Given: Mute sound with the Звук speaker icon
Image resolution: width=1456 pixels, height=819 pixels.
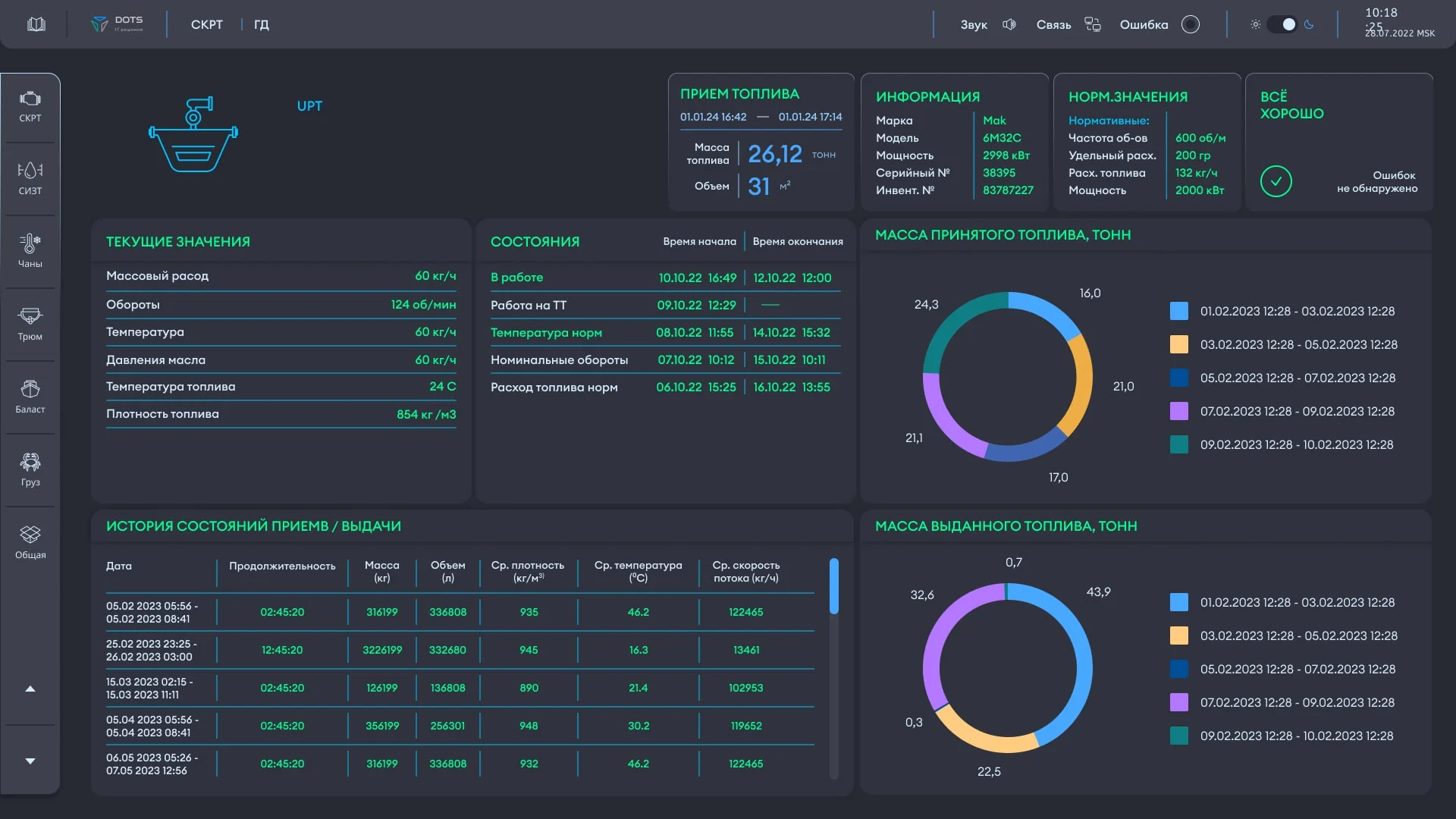Looking at the screenshot, I should [1009, 24].
